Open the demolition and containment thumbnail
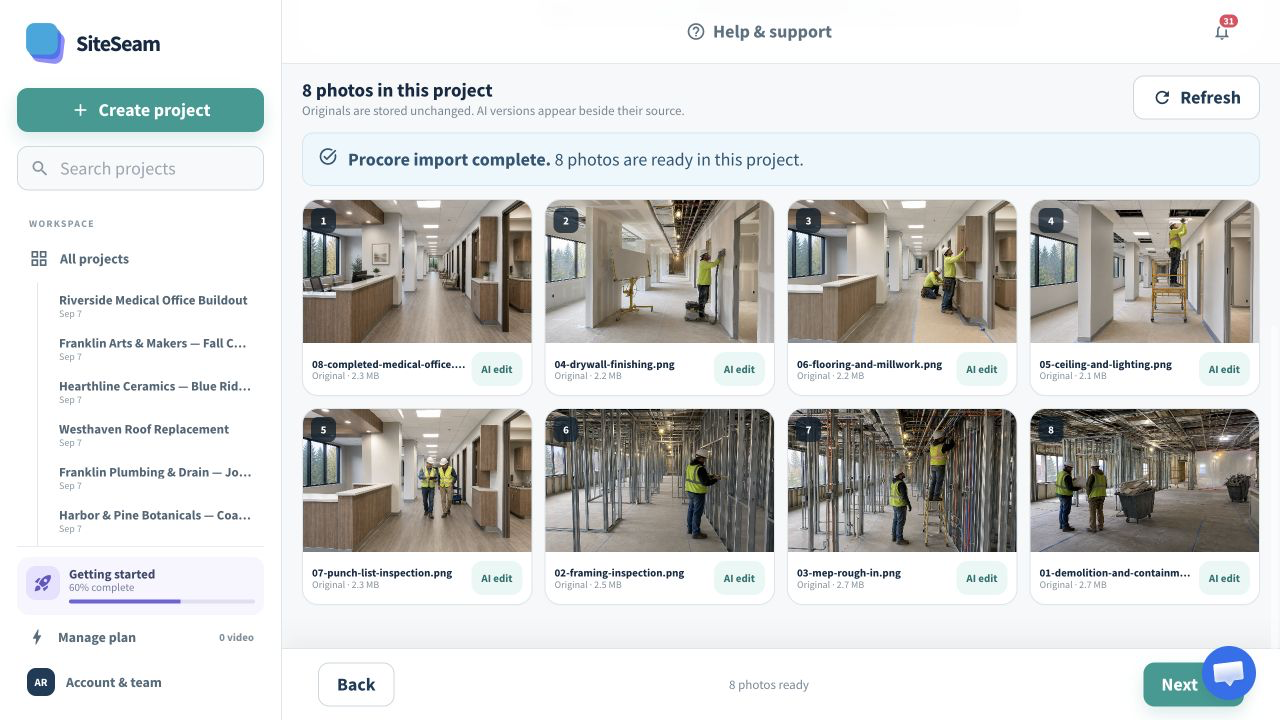The width and height of the screenshot is (1280, 720). click(x=1144, y=480)
